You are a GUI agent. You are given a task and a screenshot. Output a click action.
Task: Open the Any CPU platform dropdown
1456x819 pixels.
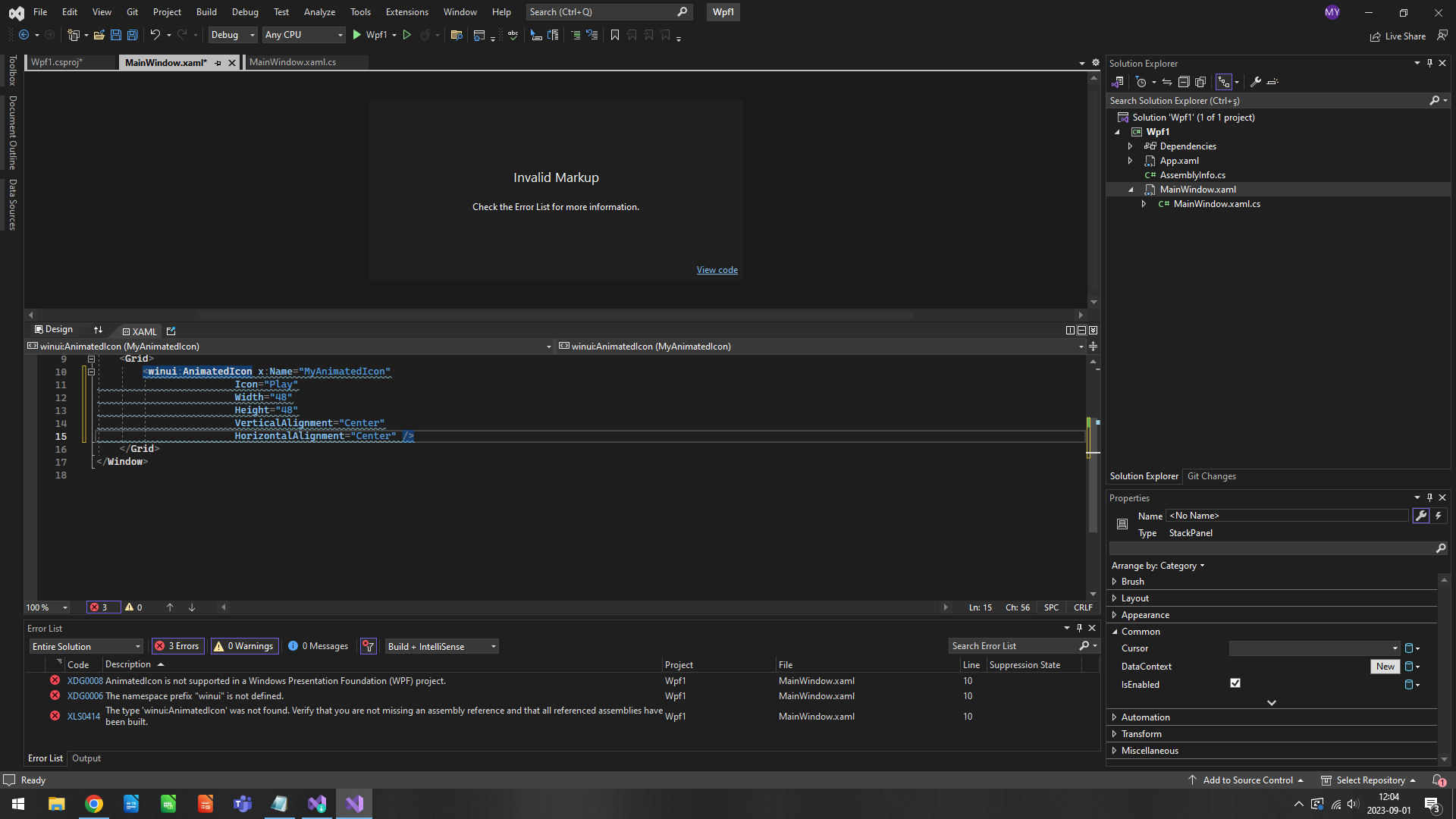304,35
